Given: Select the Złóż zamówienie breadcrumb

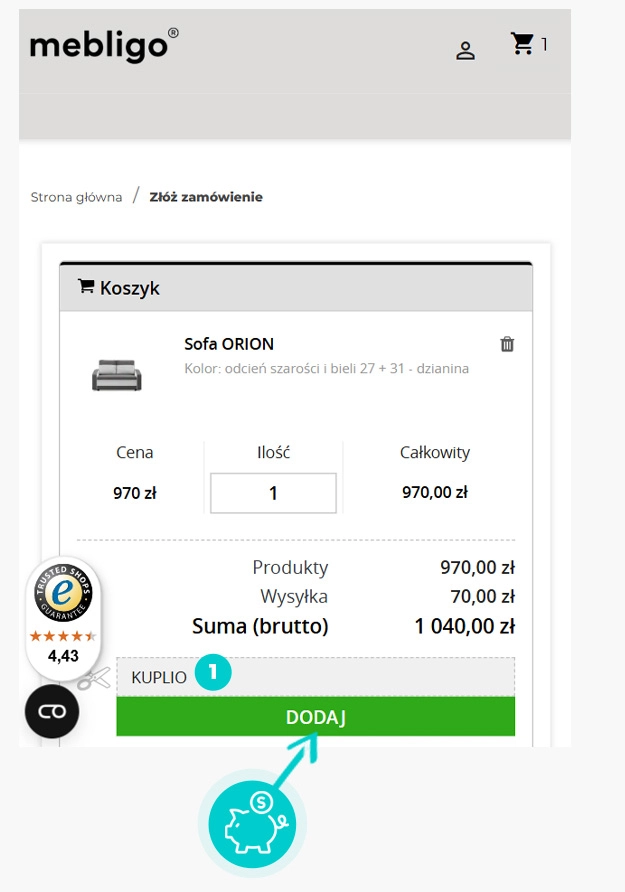Looking at the screenshot, I should coord(205,196).
